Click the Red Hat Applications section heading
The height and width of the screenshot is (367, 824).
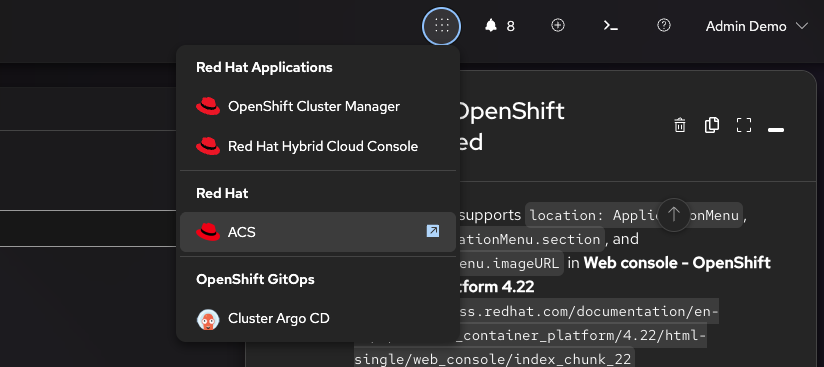pos(264,67)
